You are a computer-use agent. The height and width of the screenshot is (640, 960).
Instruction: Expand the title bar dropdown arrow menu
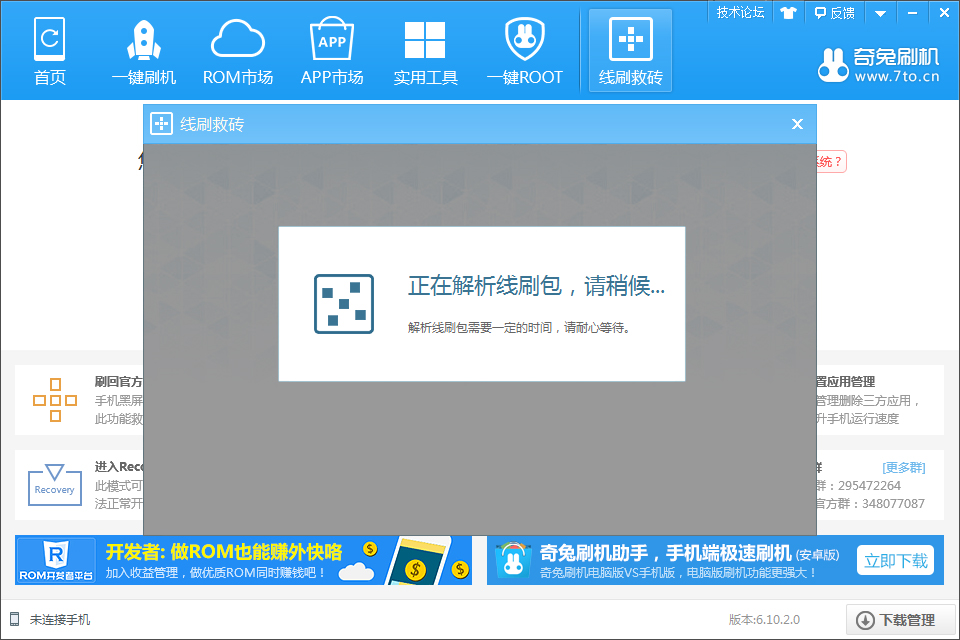[880, 13]
